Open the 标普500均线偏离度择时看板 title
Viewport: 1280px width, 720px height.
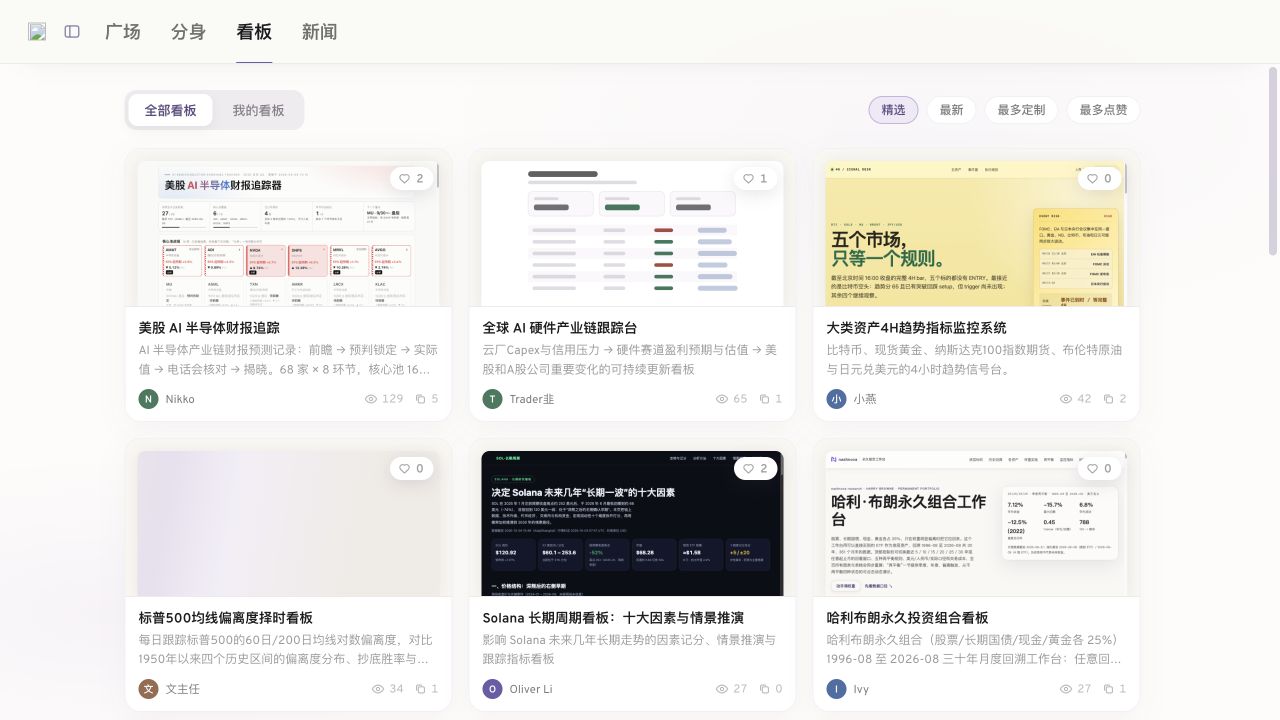(225, 618)
